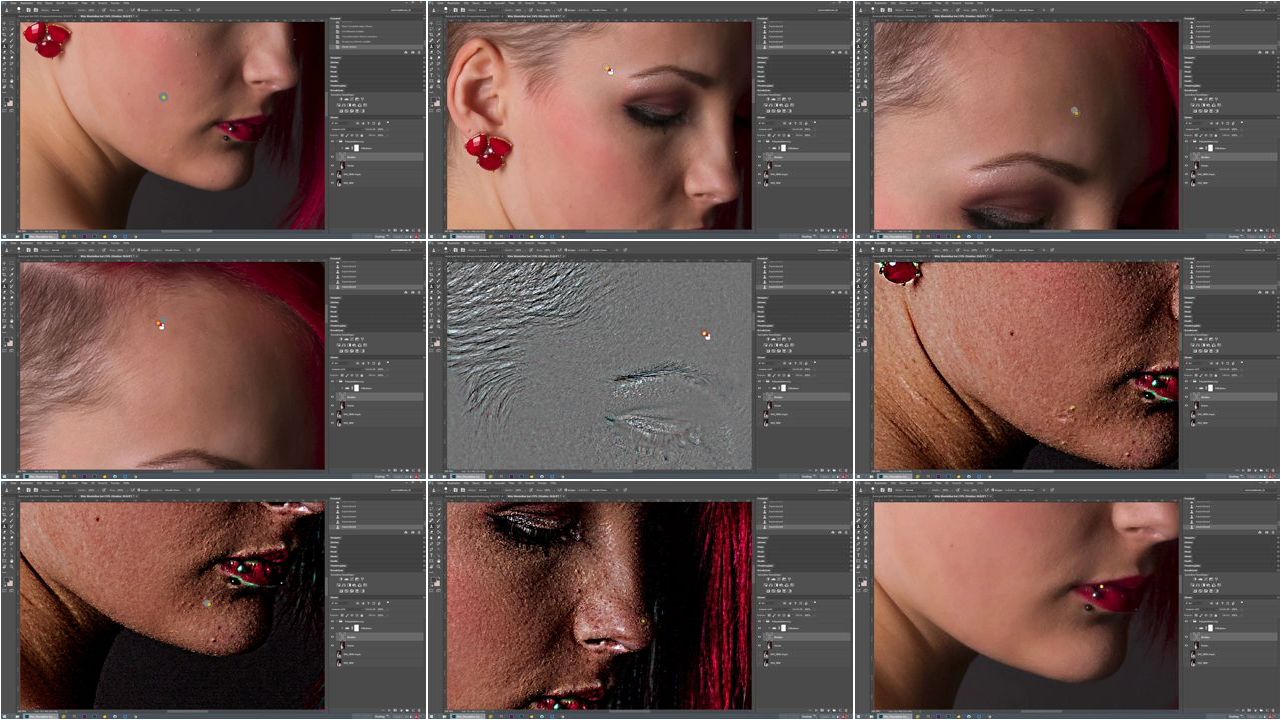The height and width of the screenshot is (720, 1281).
Task: Select the Move tool in the hairline forehead screenshot
Action: tap(4, 263)
